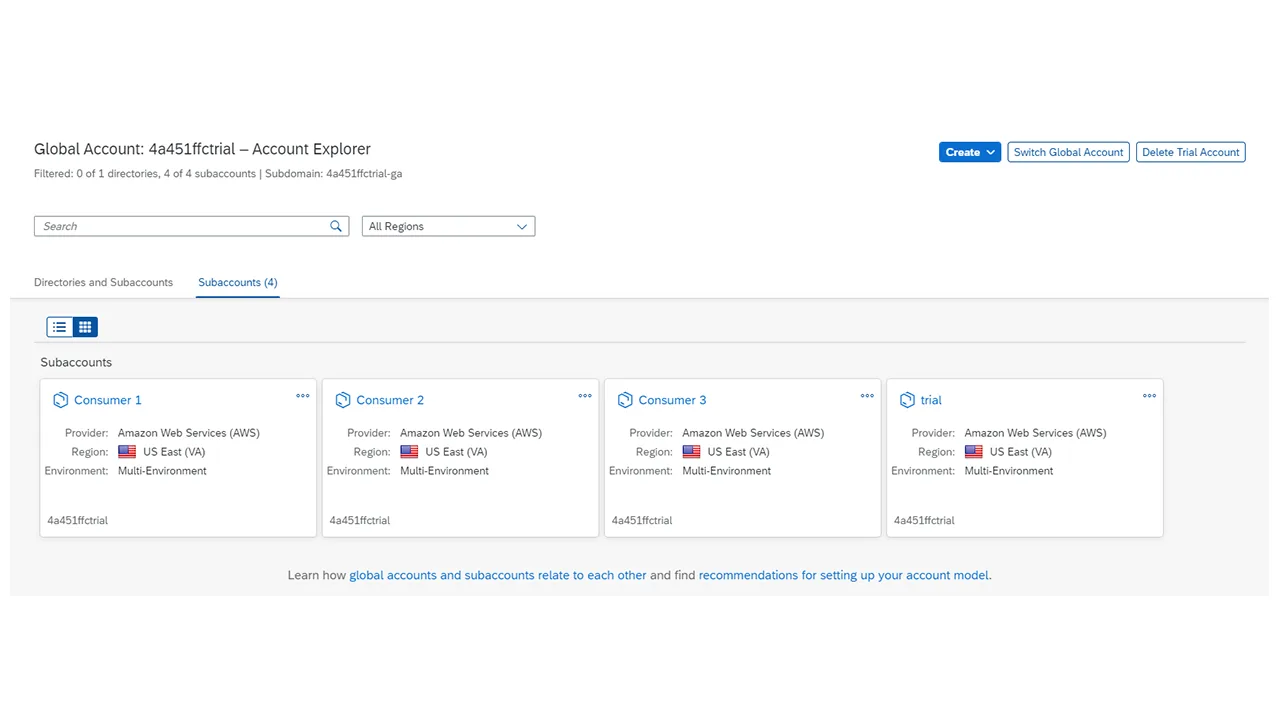This screenshot has height=720, width=1280.
Task: Focus the Search input field
Action: point(182,226)
